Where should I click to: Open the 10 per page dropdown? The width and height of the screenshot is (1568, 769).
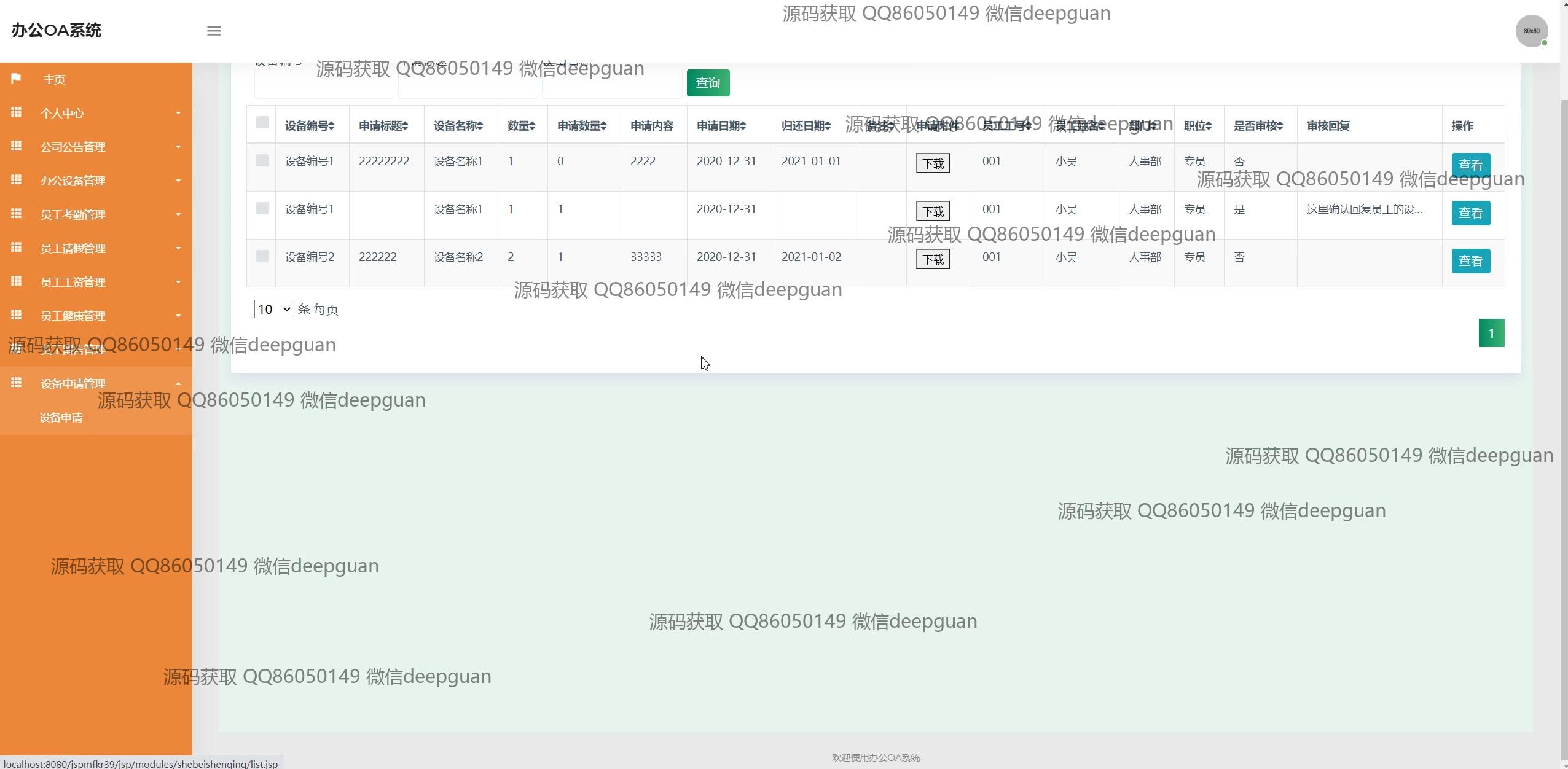[274, 309]
